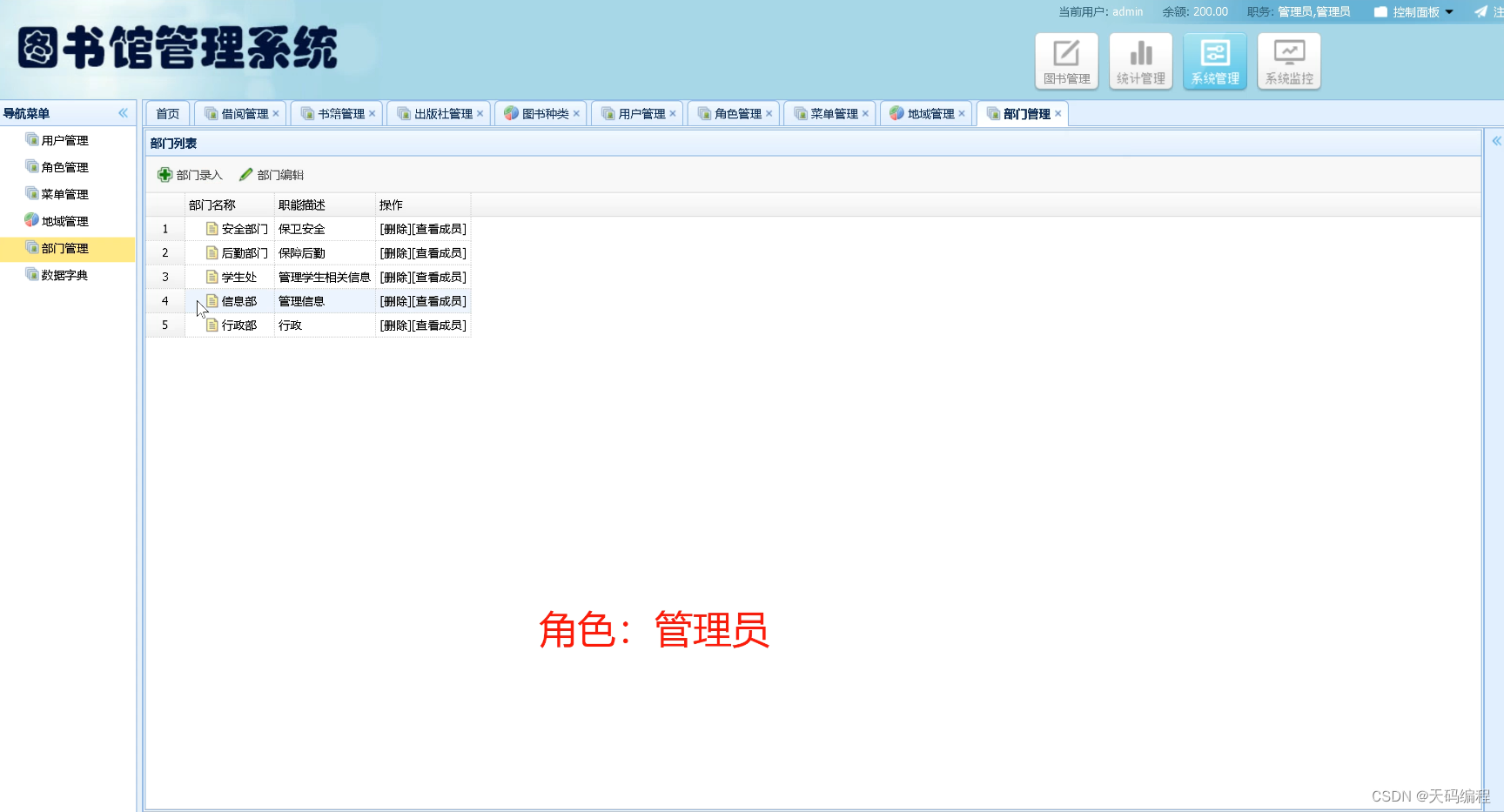Click the icon next to sidebar 用户管理
Viewport: 1504px width, 812px height.
click(32, 139)
